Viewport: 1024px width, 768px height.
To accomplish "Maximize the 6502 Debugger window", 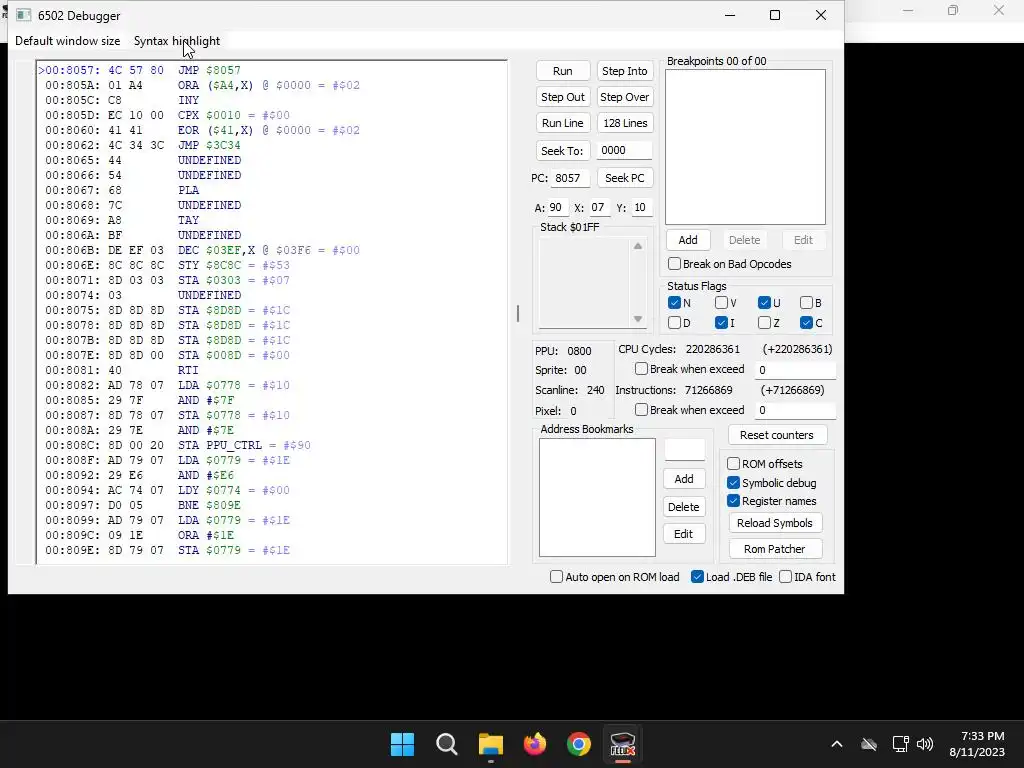I will click(x=775, y=15).
